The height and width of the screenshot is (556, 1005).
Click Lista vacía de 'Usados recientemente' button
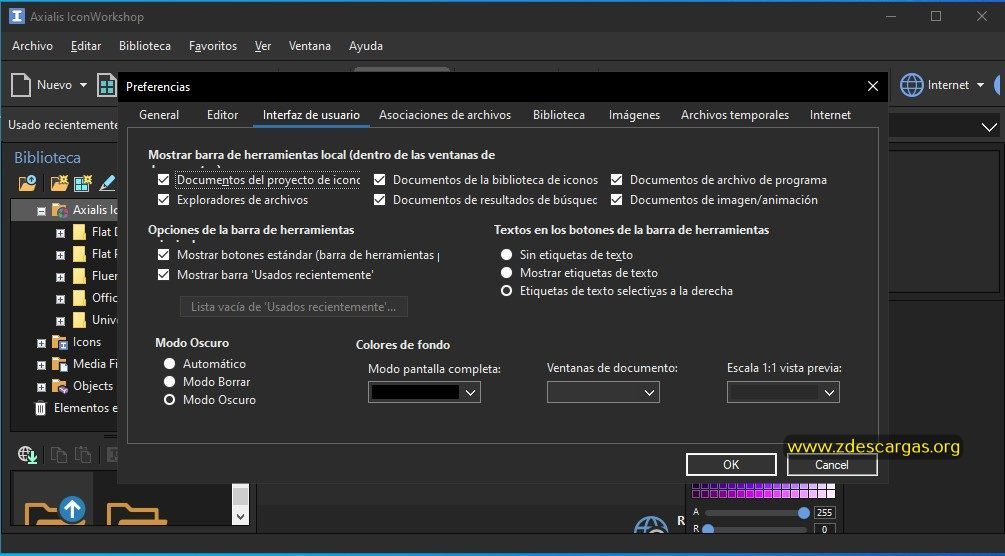pos(294,307)
